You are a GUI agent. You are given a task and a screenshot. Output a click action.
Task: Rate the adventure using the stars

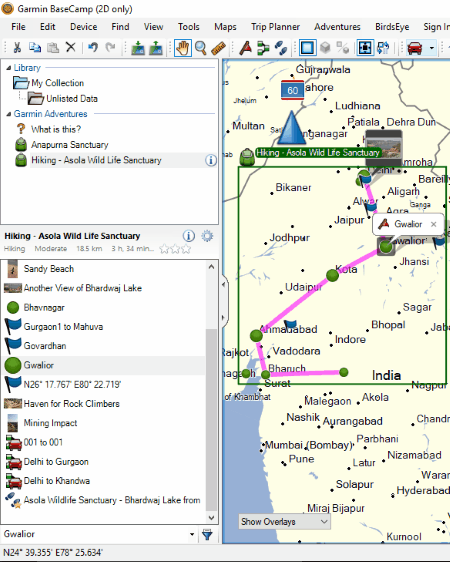[175, 249]
